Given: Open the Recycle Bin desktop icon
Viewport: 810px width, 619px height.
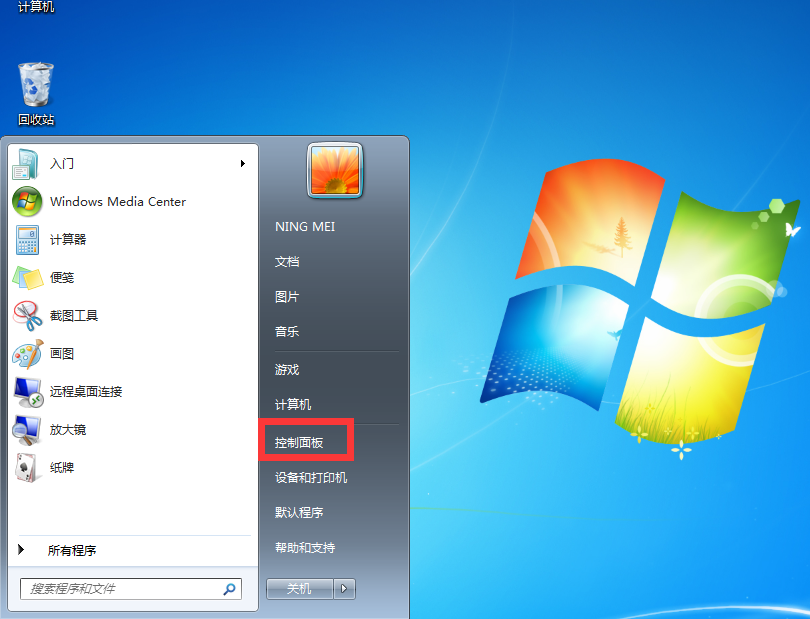Looking at the screenshot, I should click(36, 86).
